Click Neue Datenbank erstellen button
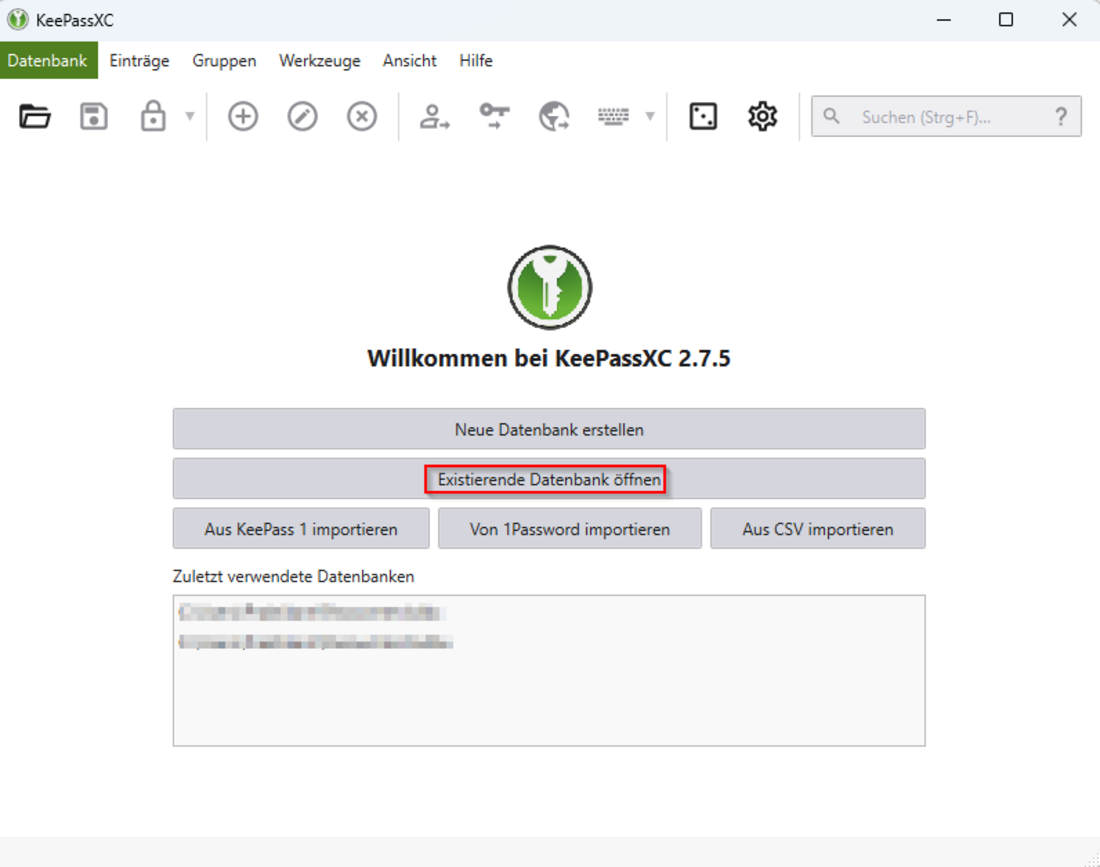This screenshot has width=1100, height=867. coord(549,429)
